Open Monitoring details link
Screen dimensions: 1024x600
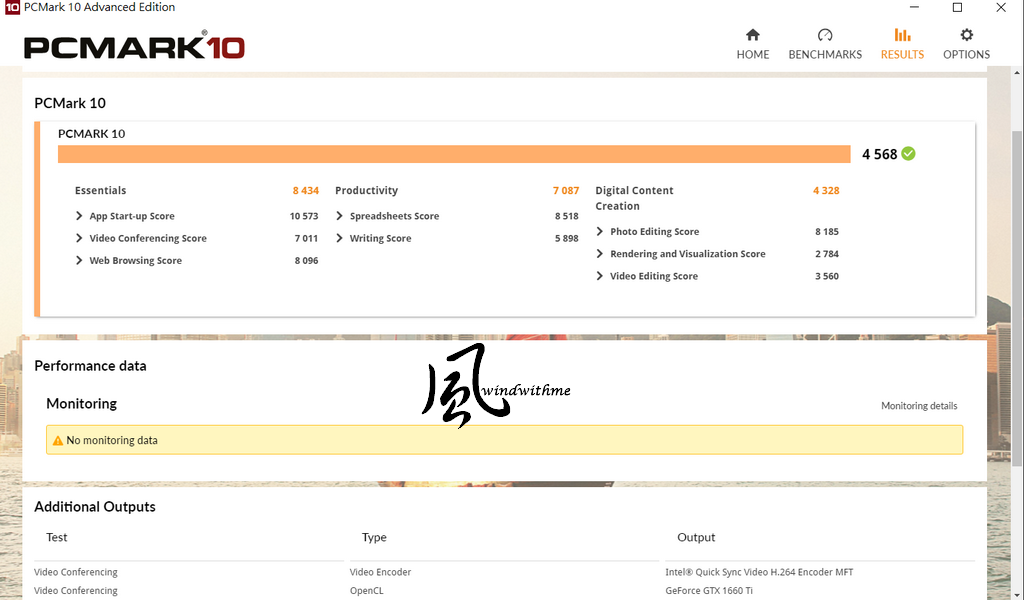click(x=919, y=406)
